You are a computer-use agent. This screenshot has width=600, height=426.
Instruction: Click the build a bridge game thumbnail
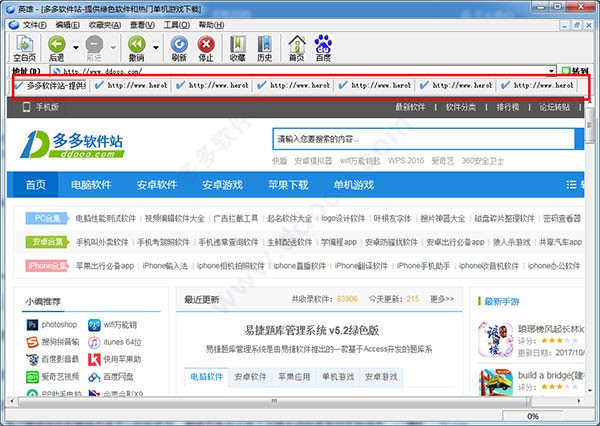(x=496, y=383)
